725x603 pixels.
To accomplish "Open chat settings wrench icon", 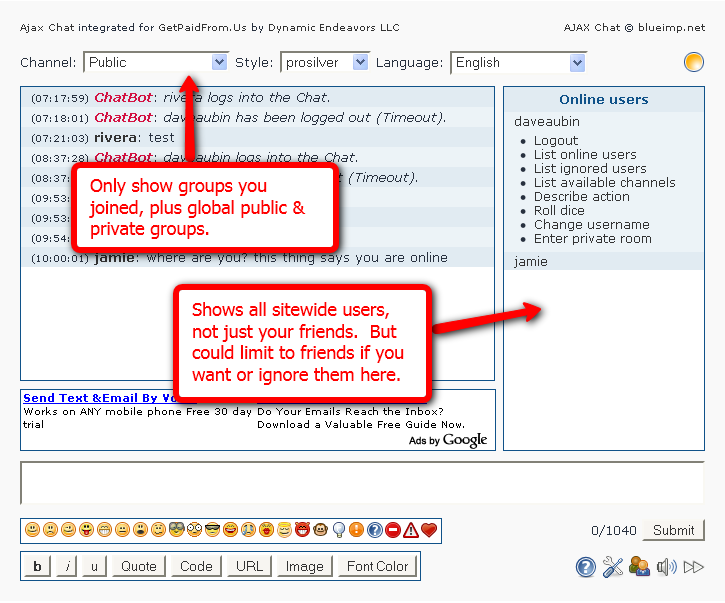I will (613, 567).
